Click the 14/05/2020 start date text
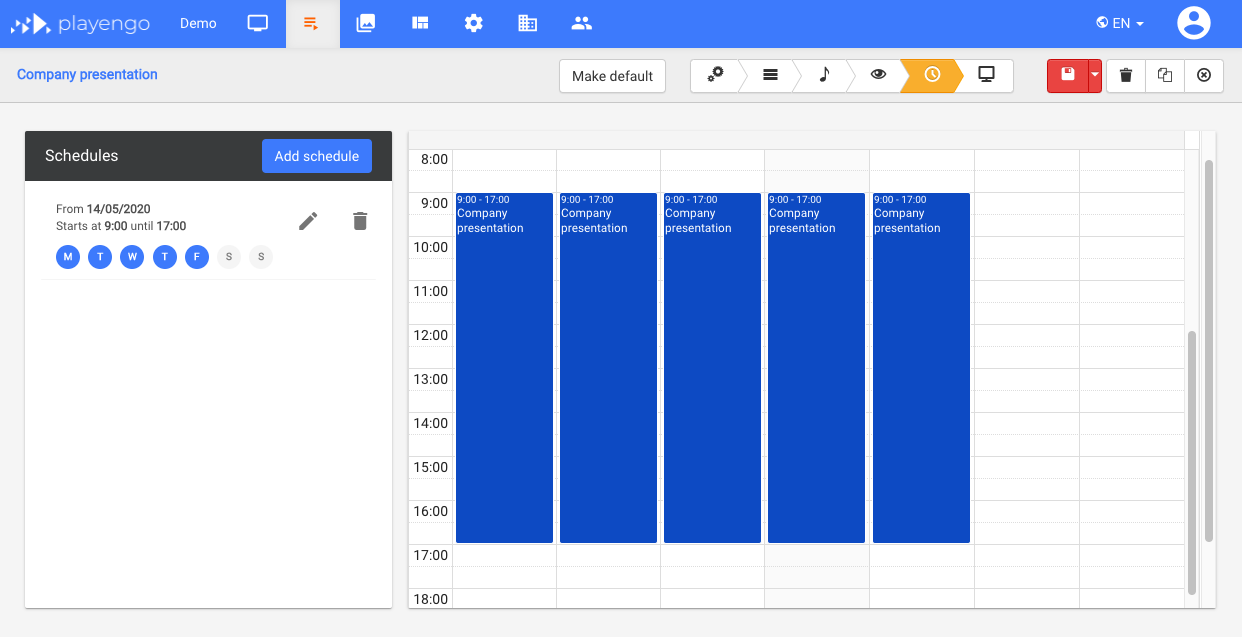The image size is (1242, 637). click(x=118, y=209)
